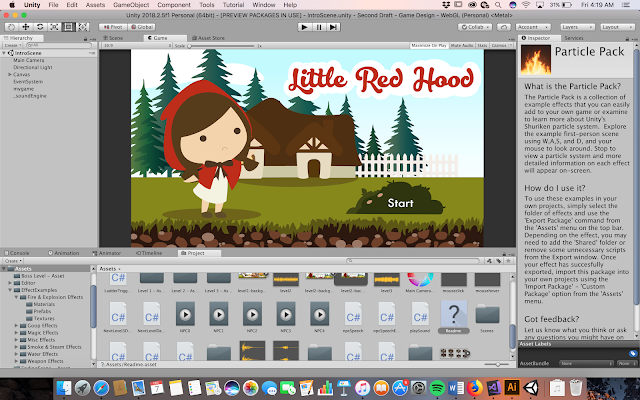Click the Hierarchy search field

58,45
